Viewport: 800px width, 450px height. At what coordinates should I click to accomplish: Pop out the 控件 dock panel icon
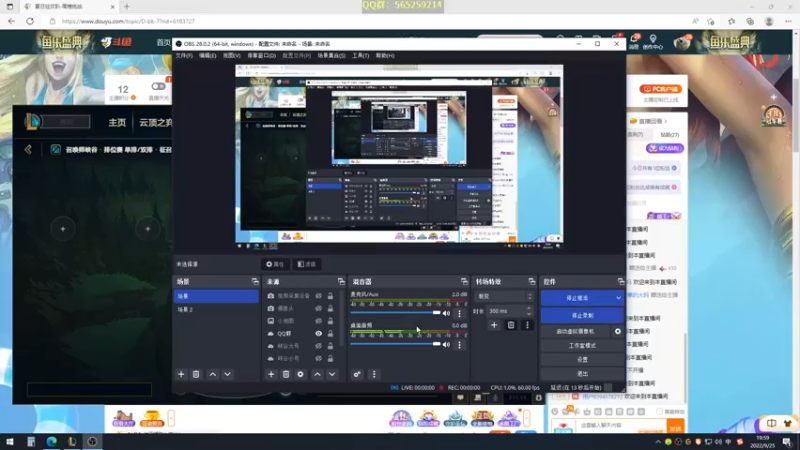pyautogui.click(x=620, y=282)
